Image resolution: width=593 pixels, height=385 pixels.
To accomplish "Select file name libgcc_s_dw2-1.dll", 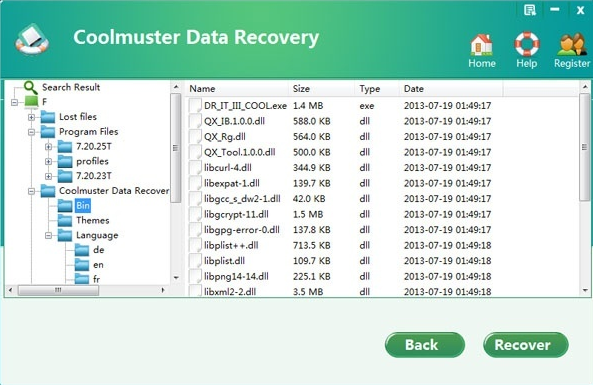I will (x=242, y=199).
